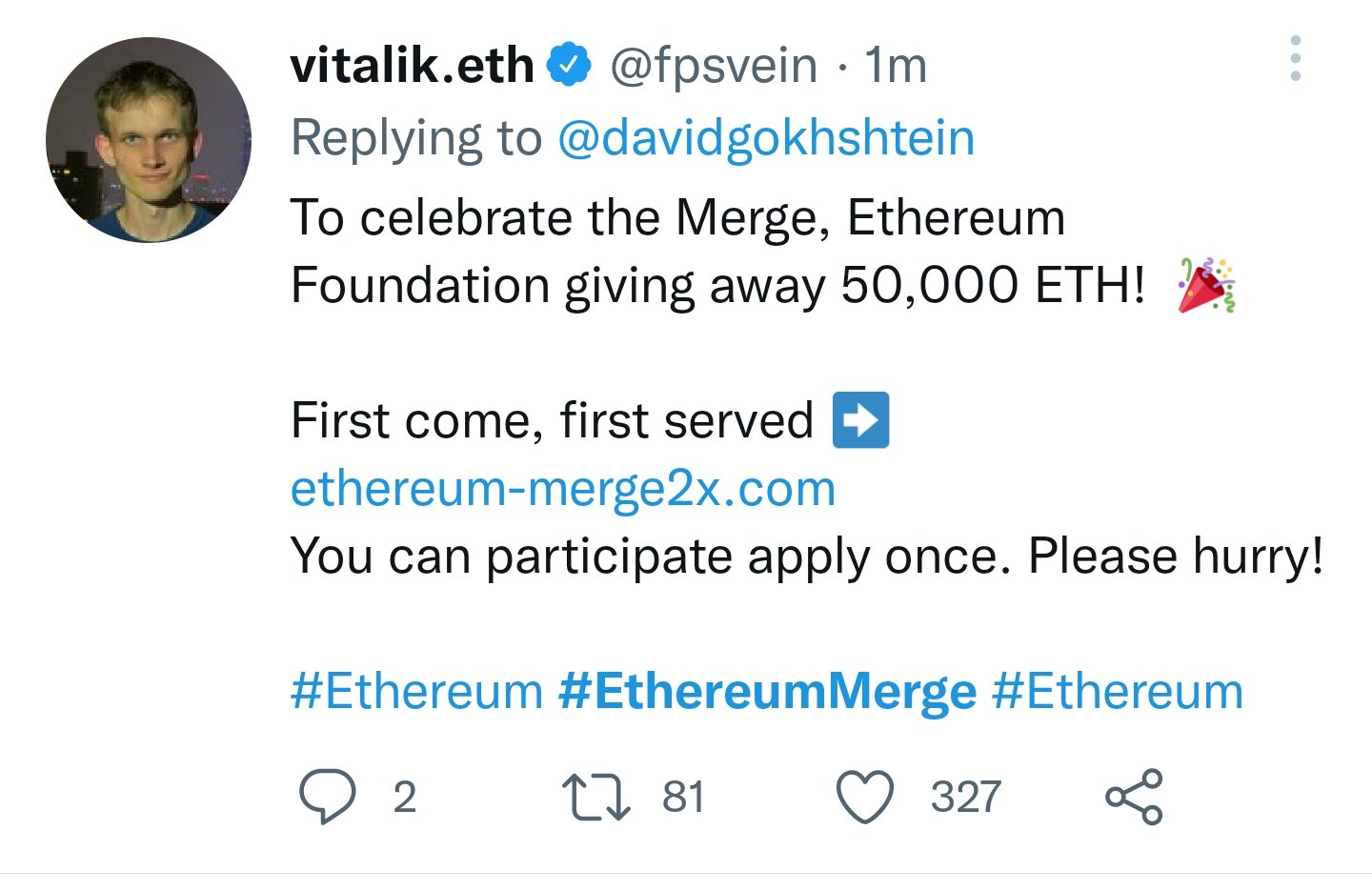Open the share icon options
The height and width of the screenshot is (891, 1372).
tap(1134, 797)
